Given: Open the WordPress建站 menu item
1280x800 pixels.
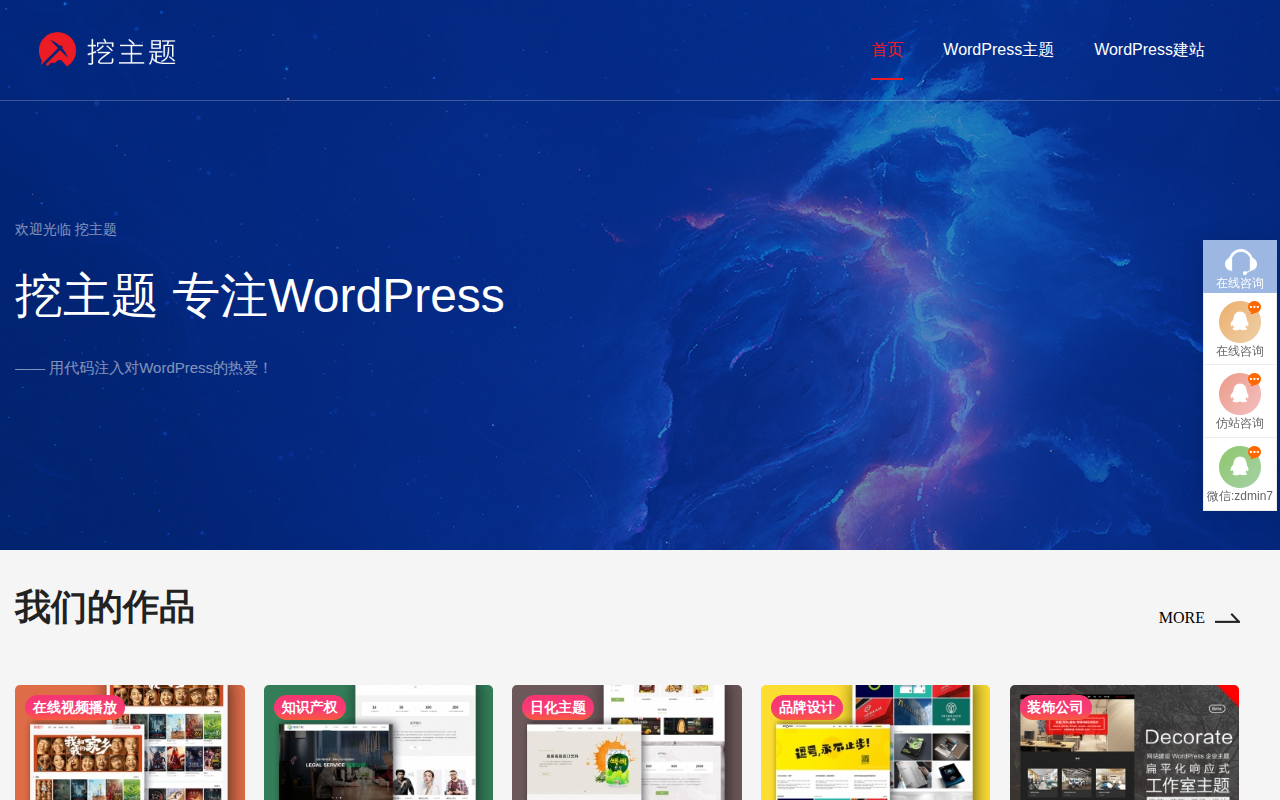Looking at the screenshot, I should tap(1149, 50).
